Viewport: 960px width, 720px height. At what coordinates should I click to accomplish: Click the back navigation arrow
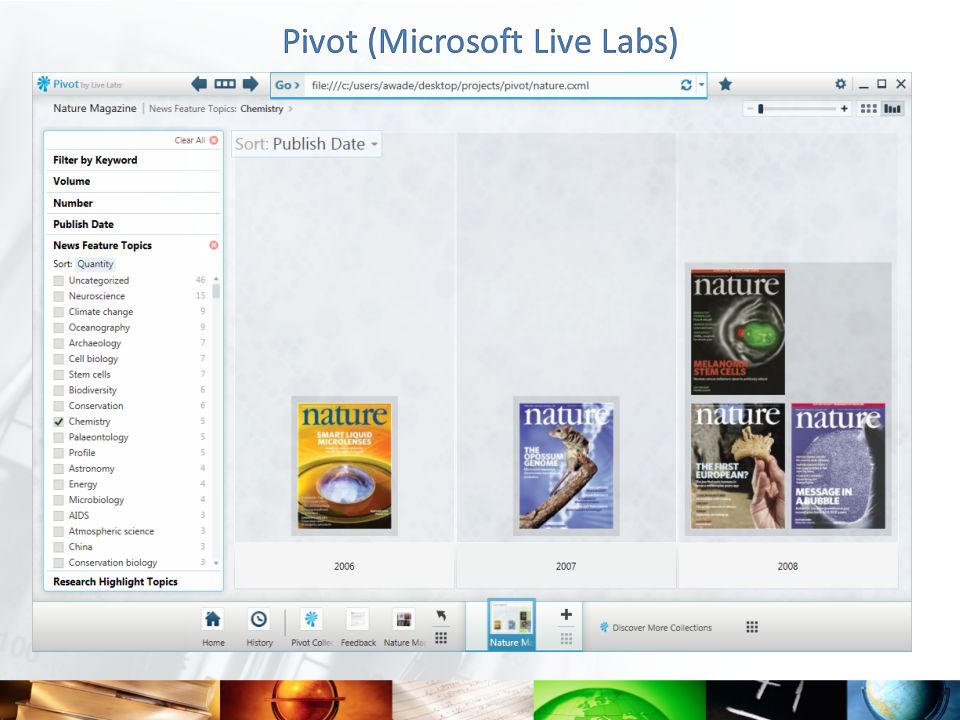[x=198, y=84]
